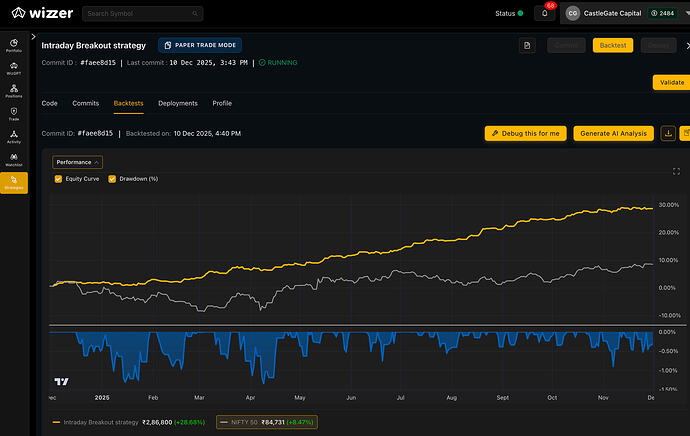
Task: Focus the Search Symbol field
Action: tap(142, 14)
